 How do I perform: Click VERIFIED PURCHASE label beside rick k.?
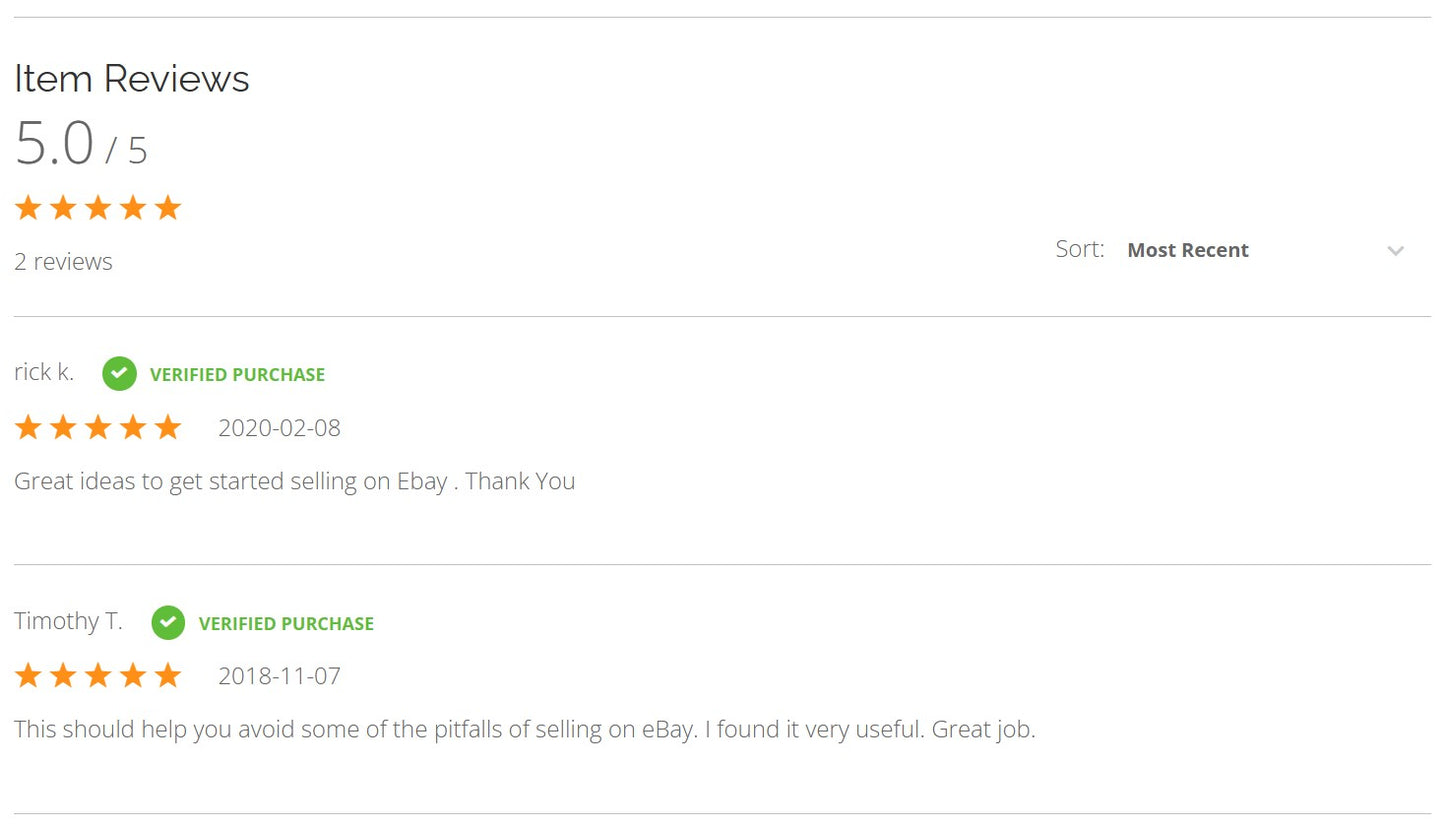tap(237, 375)
